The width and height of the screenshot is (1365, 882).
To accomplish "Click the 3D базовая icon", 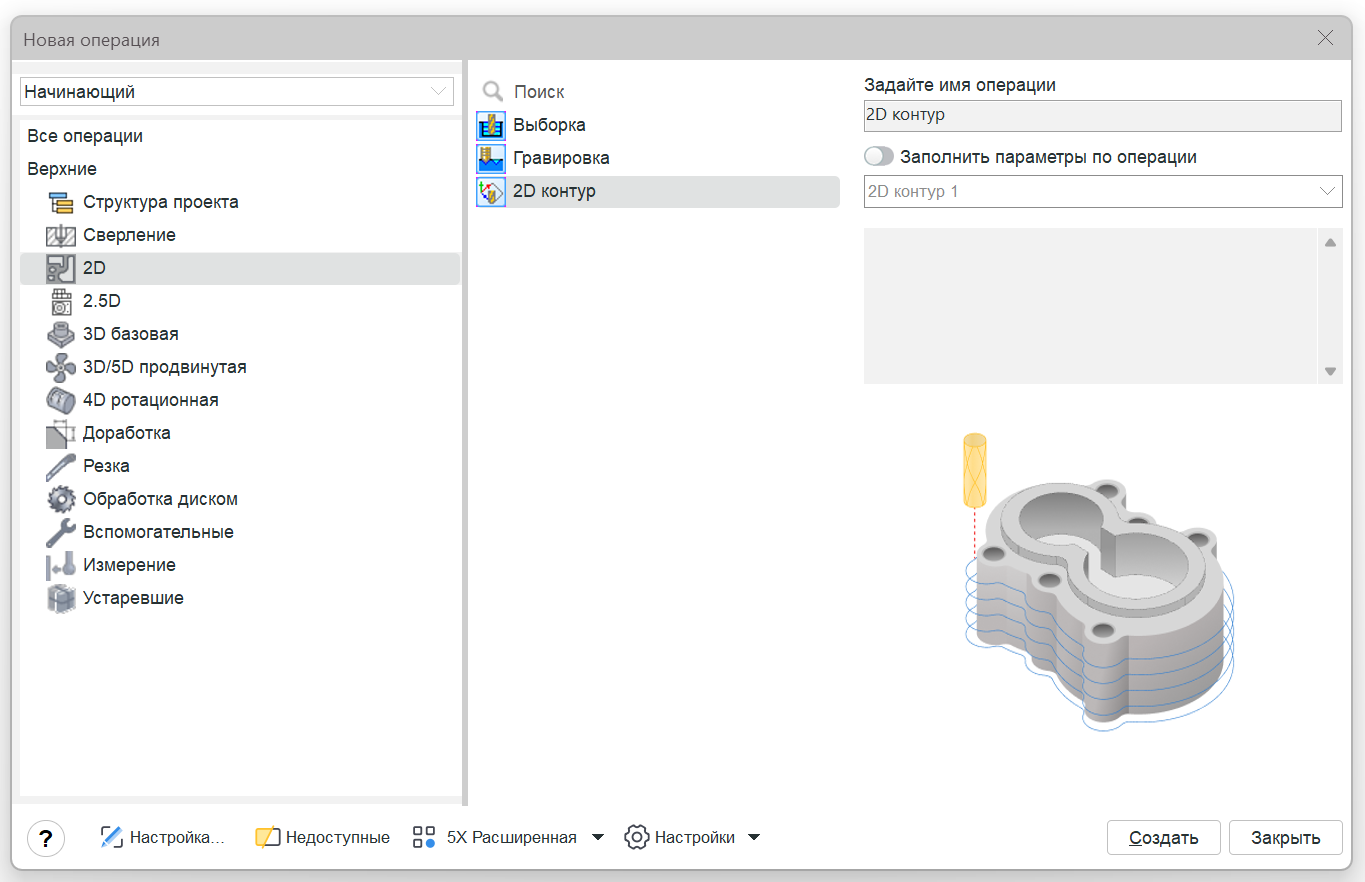I will [x=61, y=335].
